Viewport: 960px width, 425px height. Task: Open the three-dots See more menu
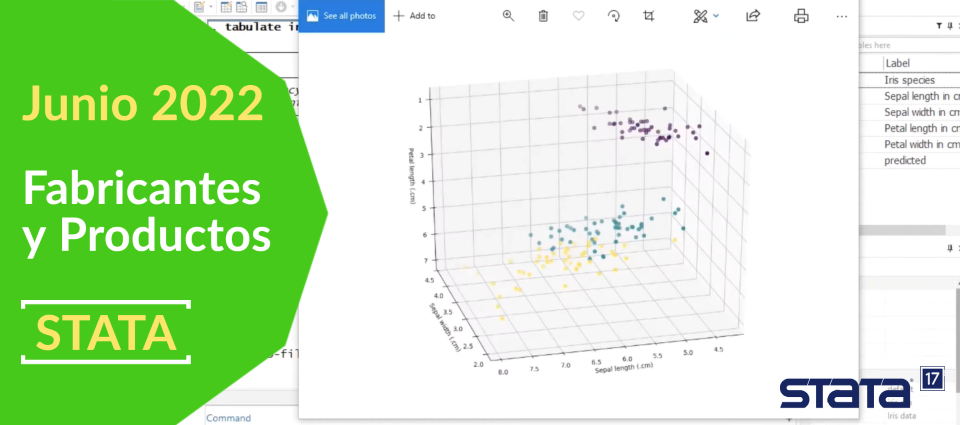[x=841, y=17]
